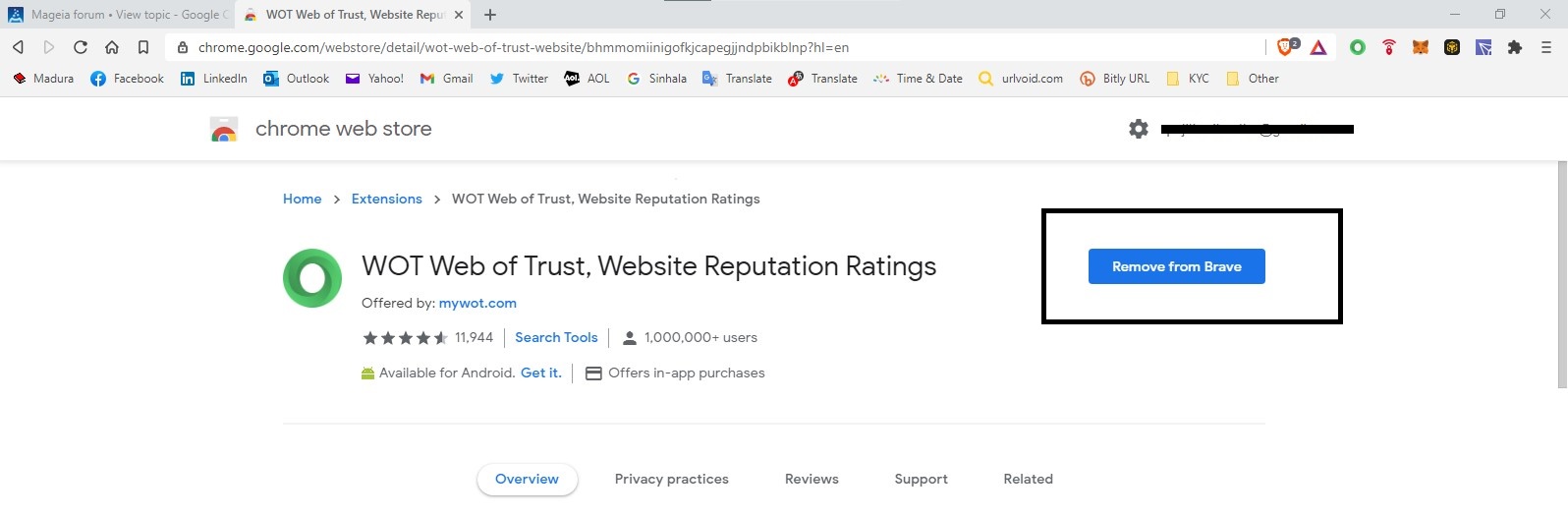Go to Extensions breadcrumb
1568x517 pixels.
(x=387, y=199)
